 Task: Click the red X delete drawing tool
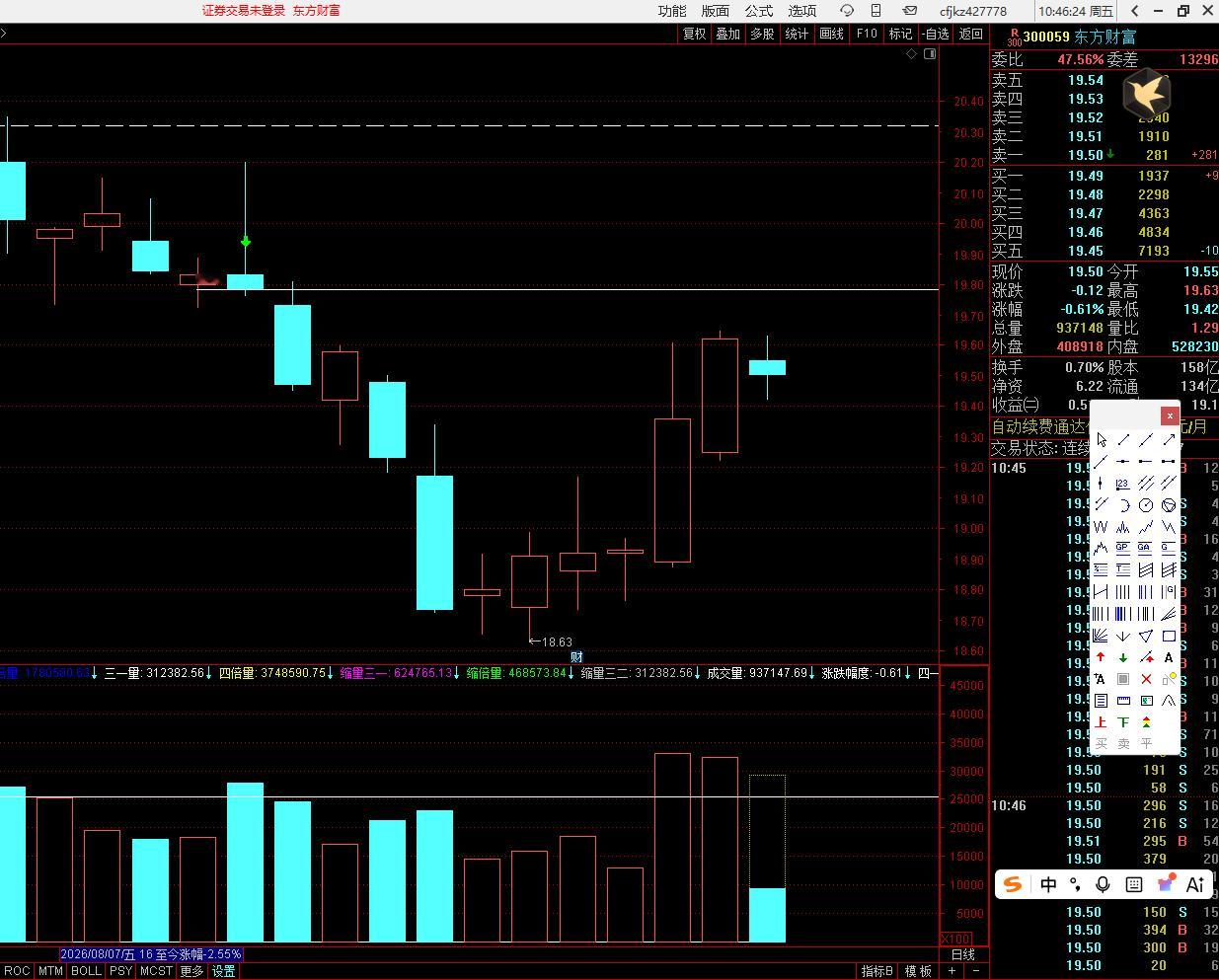coord(1146,679)
